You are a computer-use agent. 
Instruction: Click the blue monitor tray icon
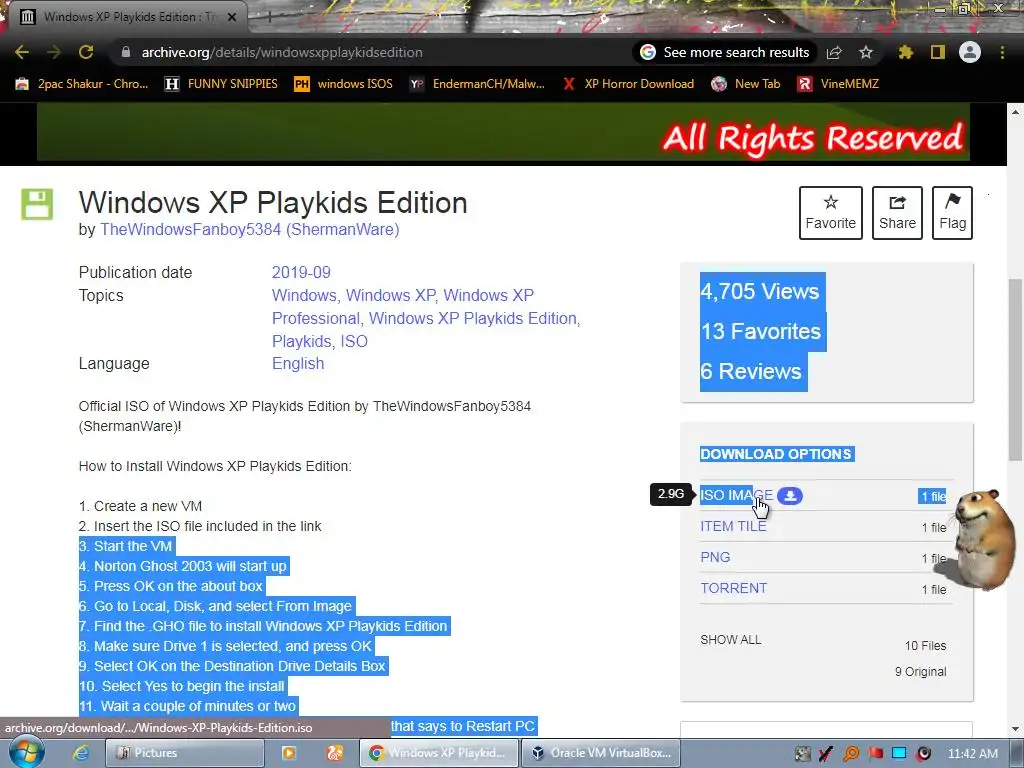point(899,754)
